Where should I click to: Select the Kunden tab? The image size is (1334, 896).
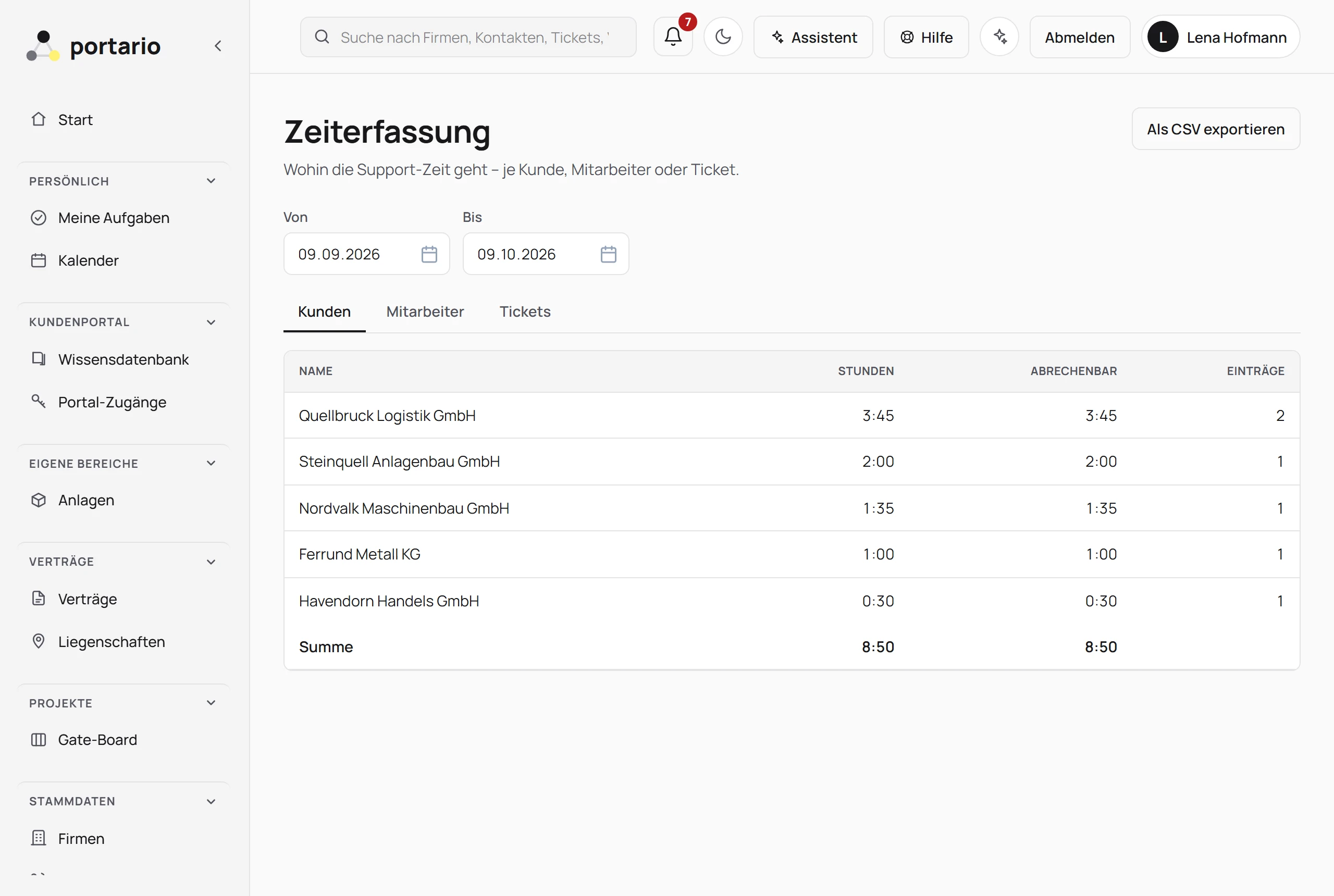coord(324,312)
